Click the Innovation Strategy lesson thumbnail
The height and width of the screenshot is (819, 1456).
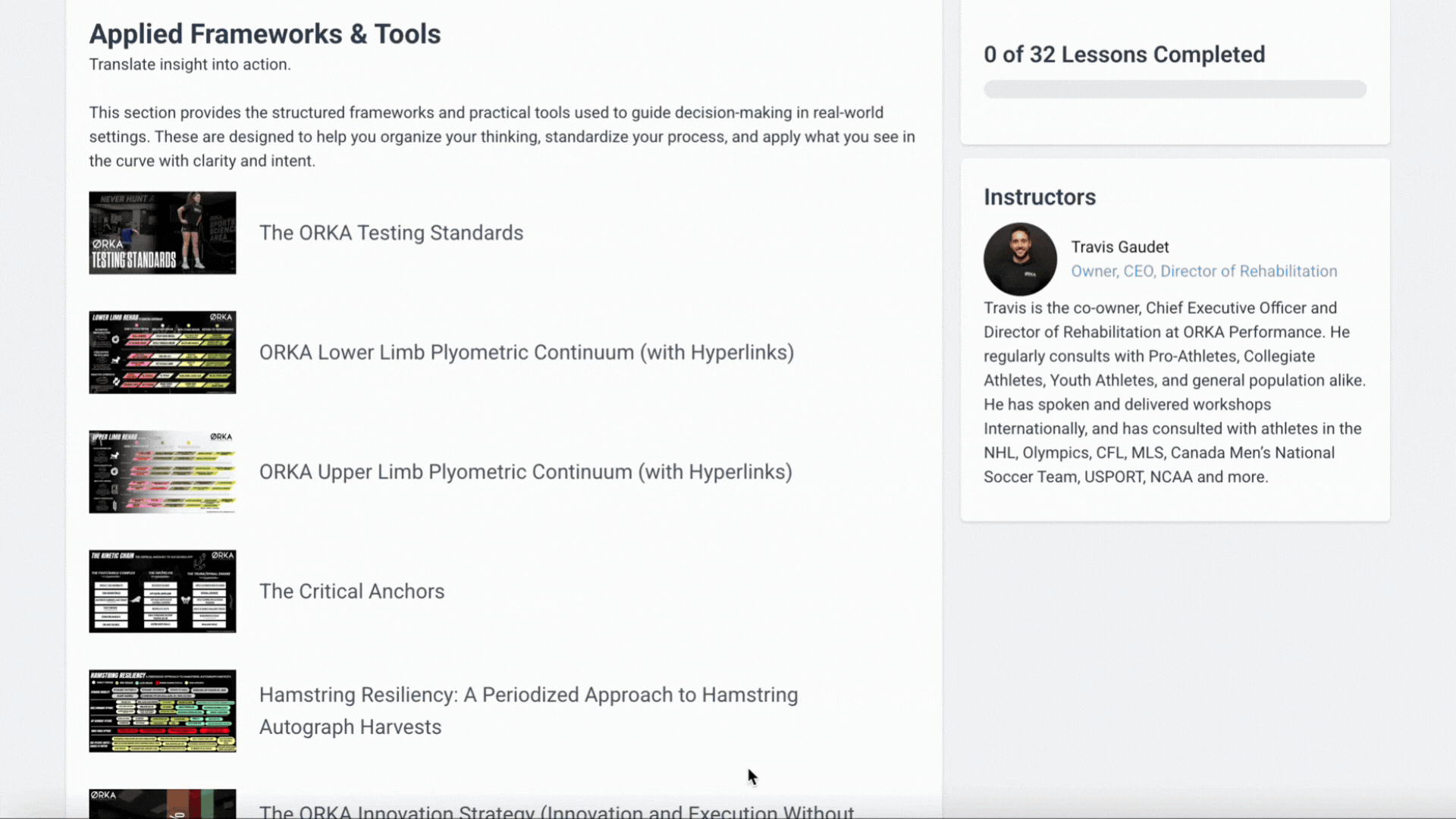pyautogui.click(x=162, y=804)
